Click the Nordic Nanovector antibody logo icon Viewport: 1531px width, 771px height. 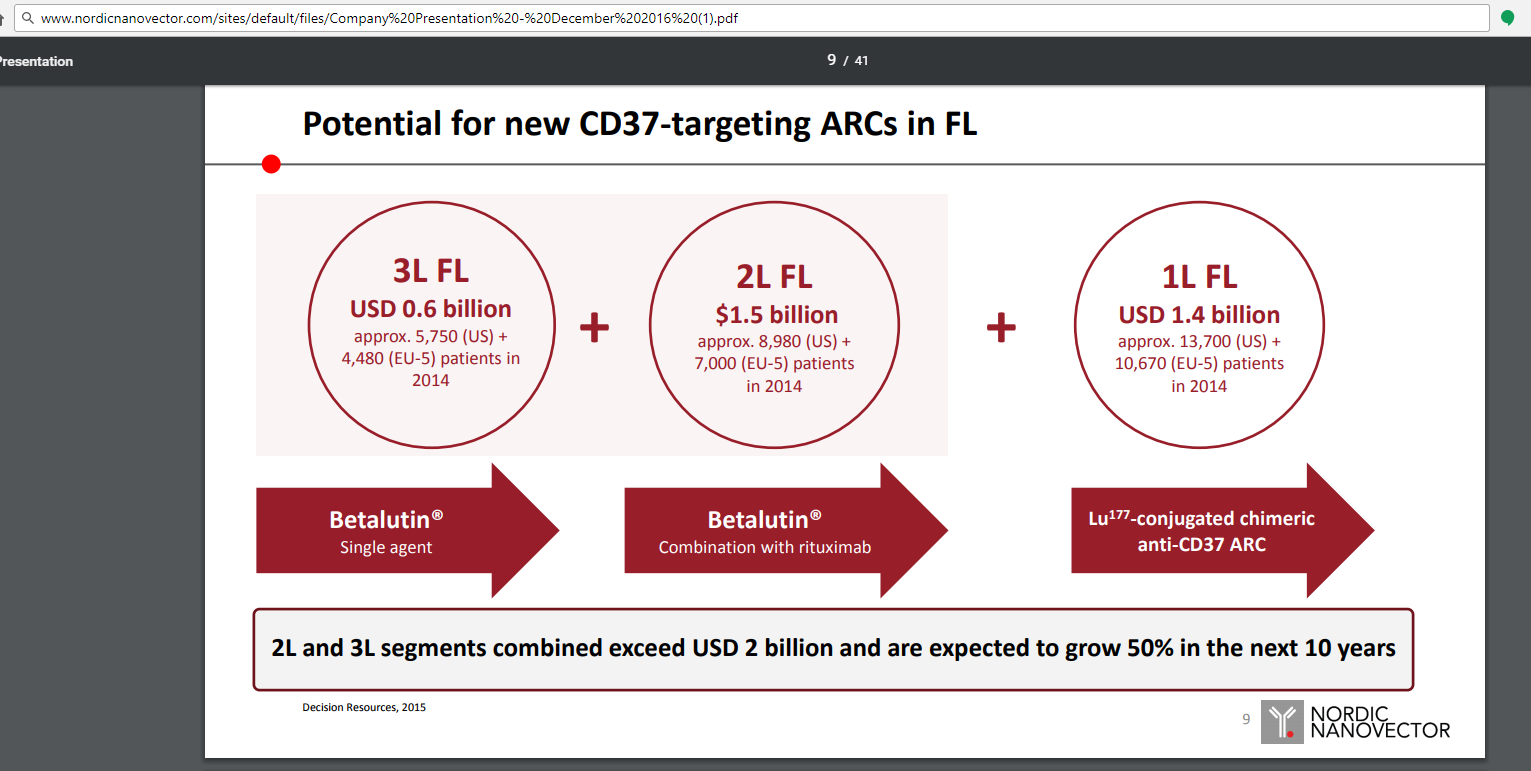(1281, 722)
